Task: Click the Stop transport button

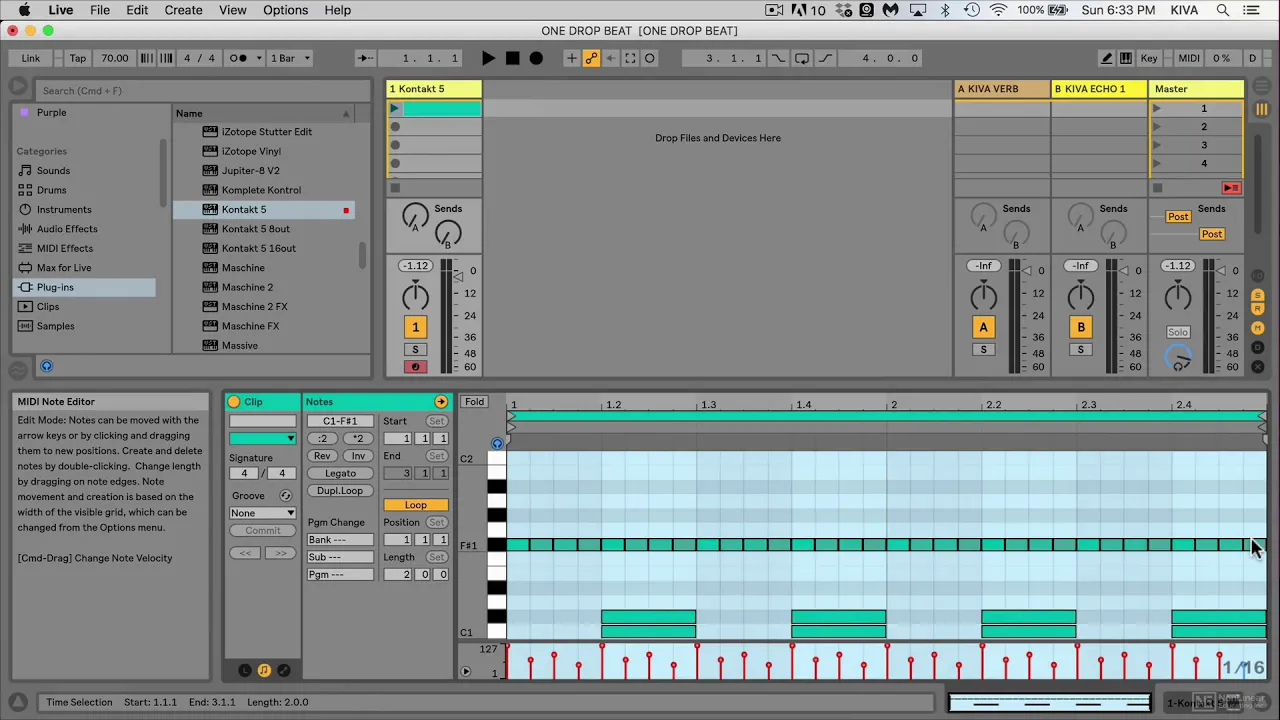Action: tap(512, 58)
